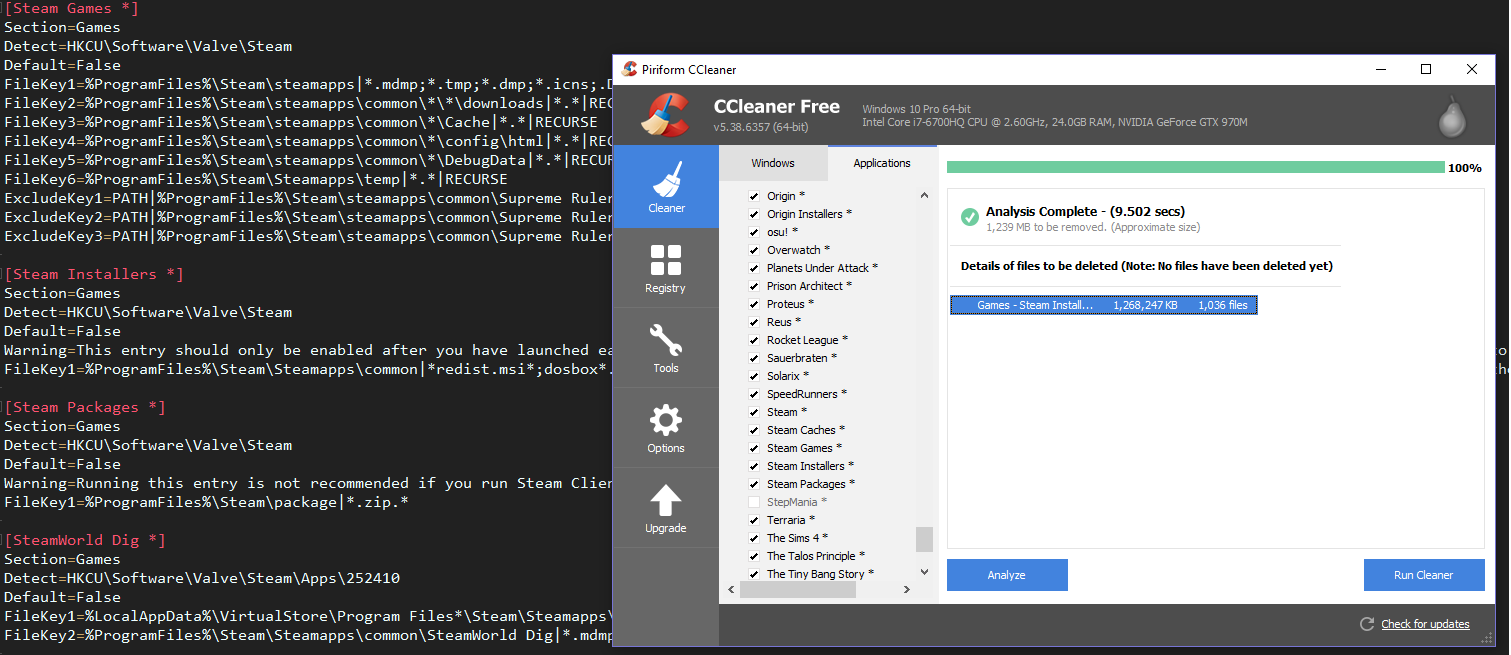Uncheck the Proteus * checkbox
The width and height of the screenshot is (1511, 655).
(x=754, y=304)
